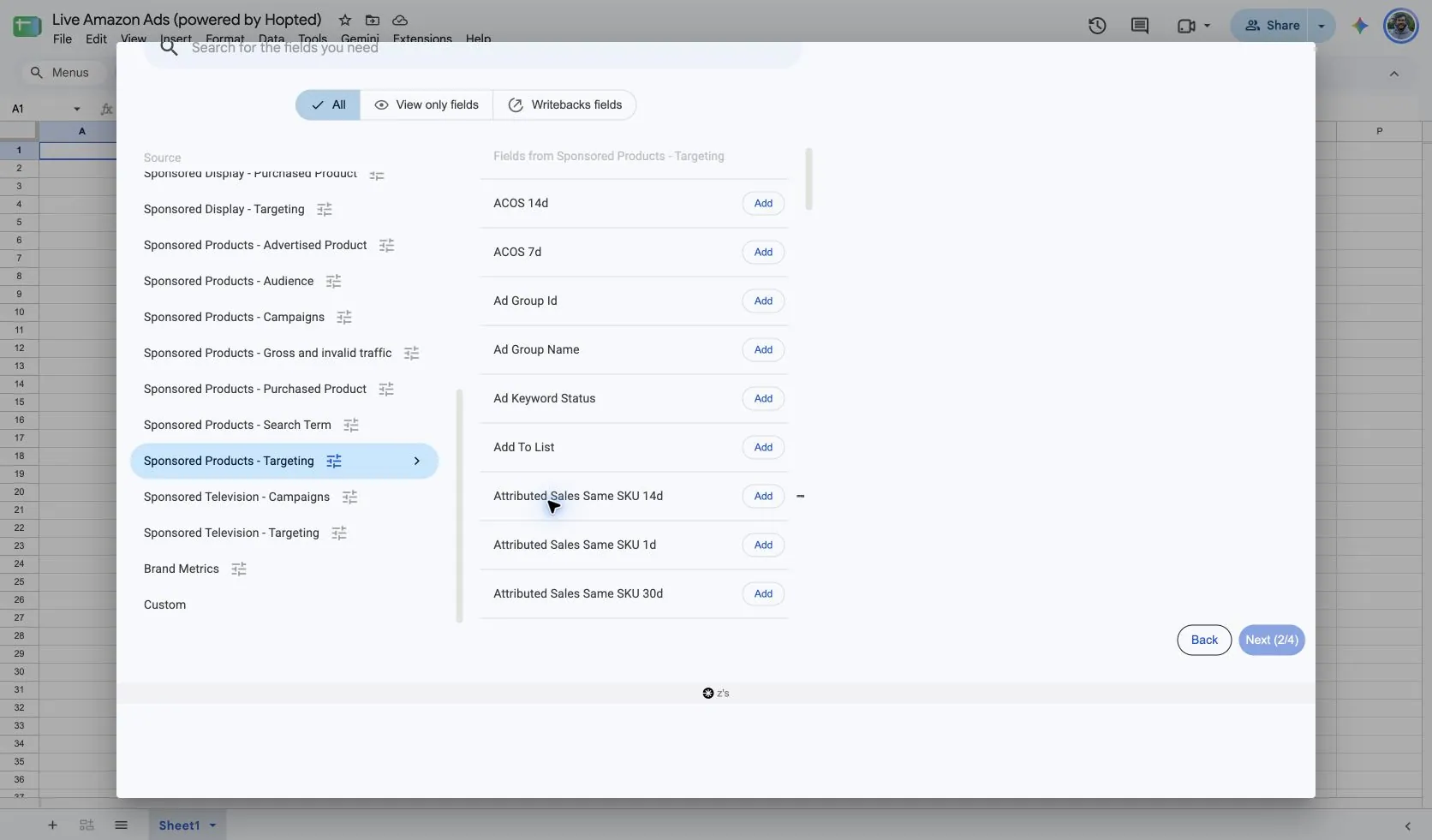This screenshot has width=1432, height=840.
Task: Open the Google Sheets home icon
Action: tap(27, 26)
